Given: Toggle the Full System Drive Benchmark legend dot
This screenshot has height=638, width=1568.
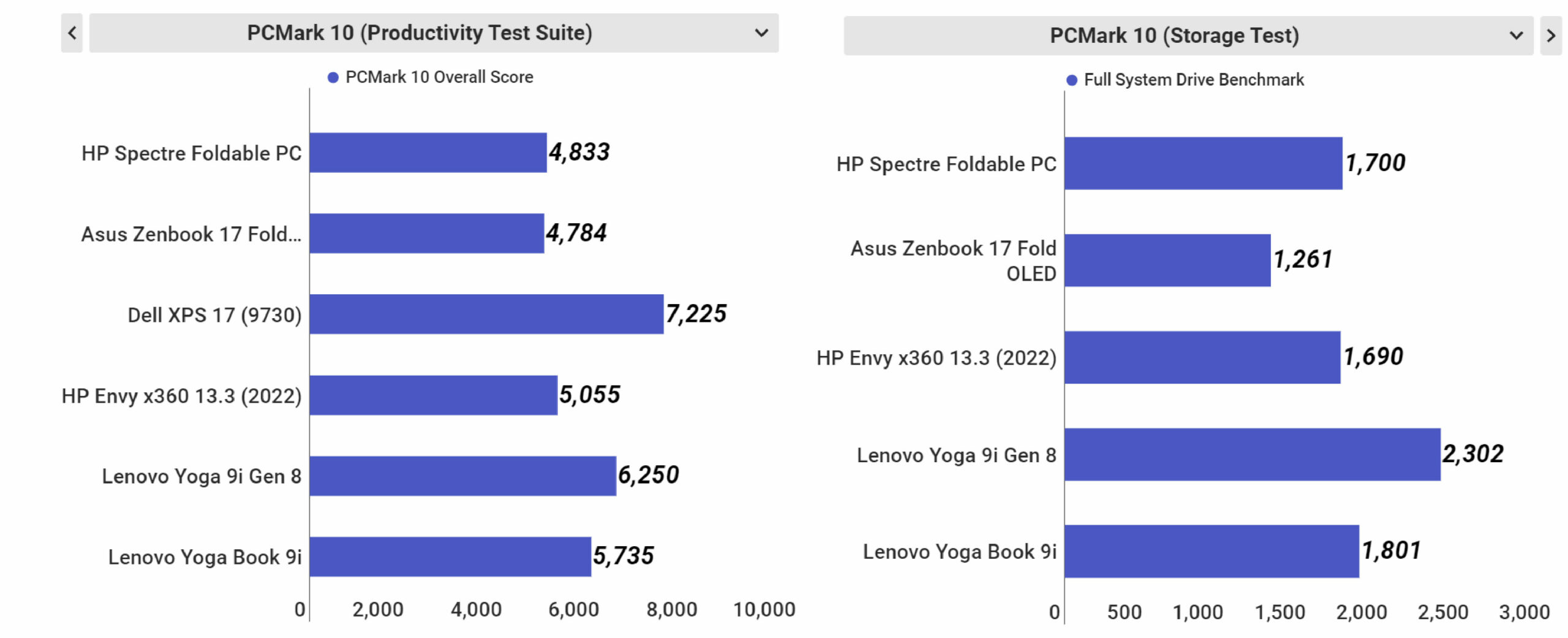Looking at the screenshot, I should (x=1072, y=80).
